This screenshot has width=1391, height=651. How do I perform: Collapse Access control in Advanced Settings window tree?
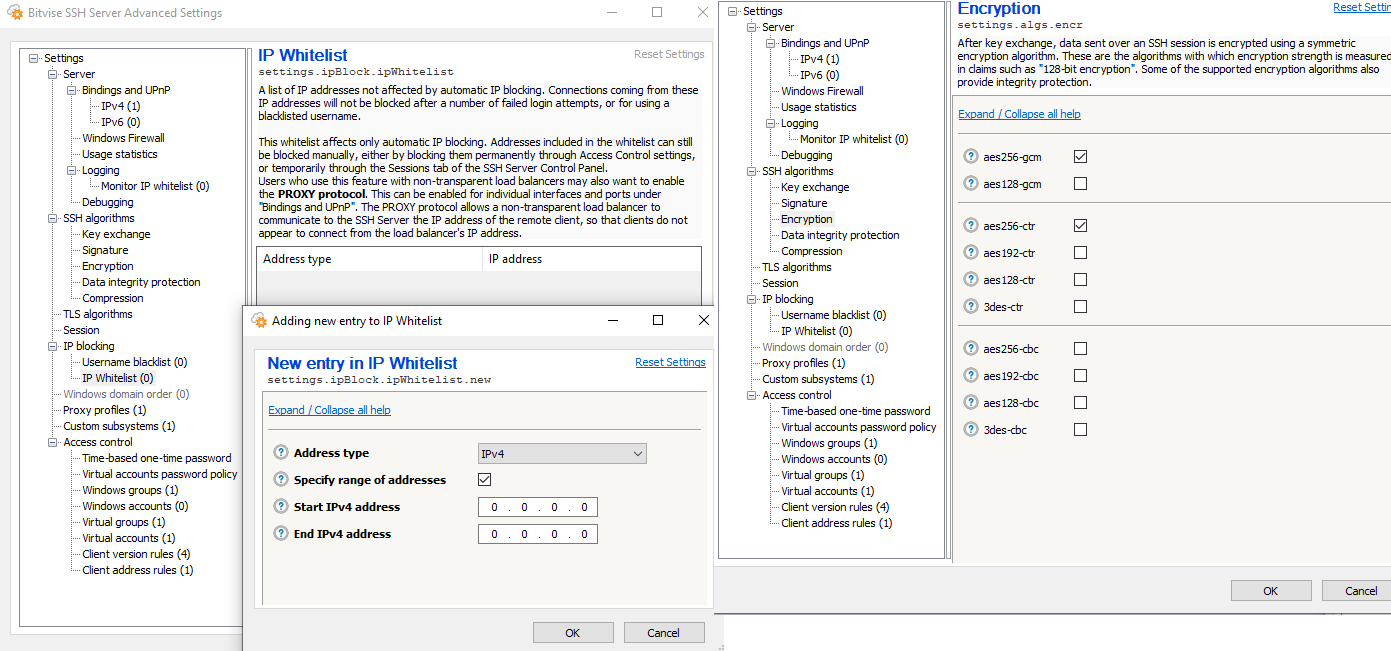tap(53, 442)
